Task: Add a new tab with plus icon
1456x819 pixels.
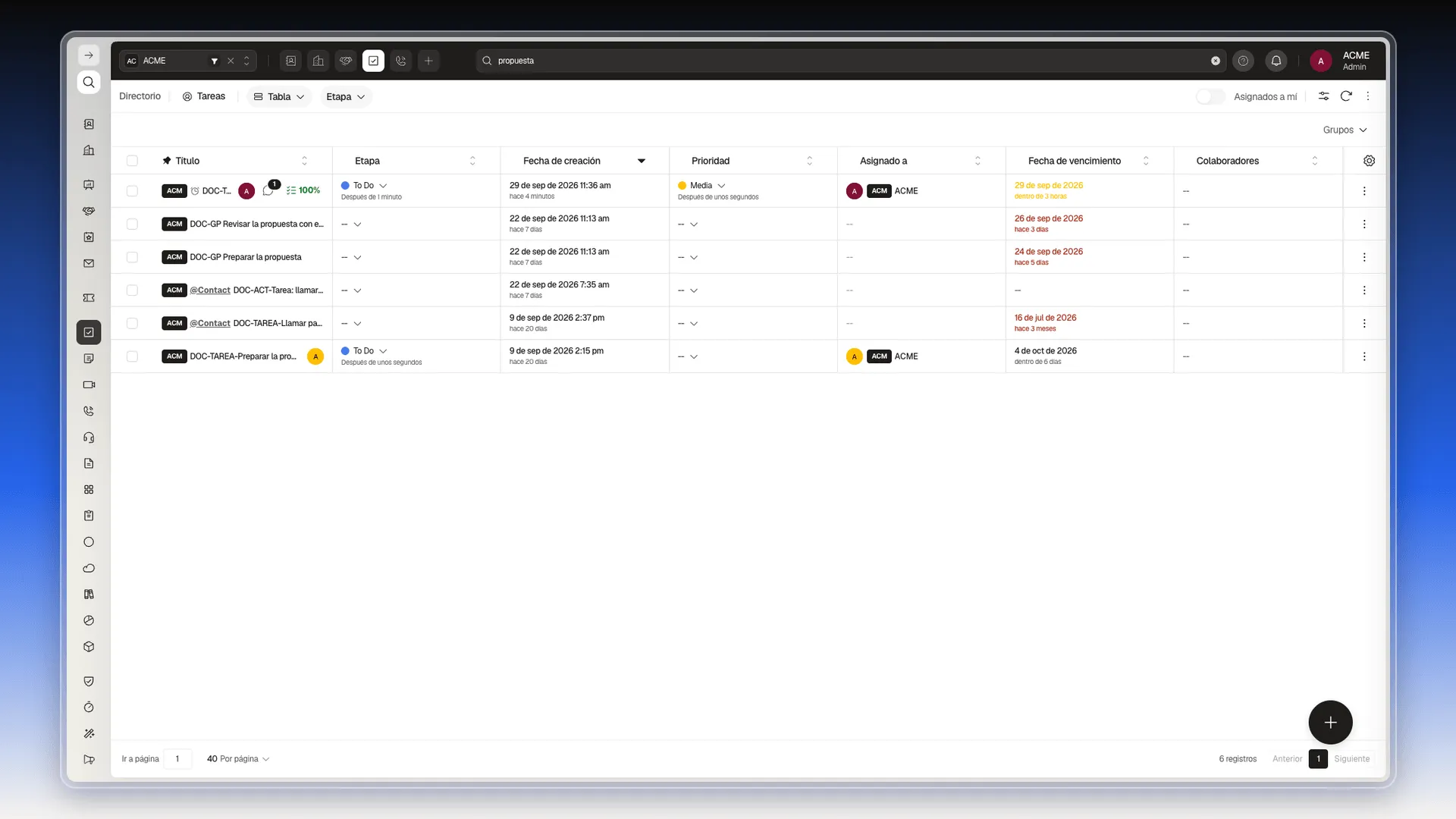Action: tap(428, 61)
